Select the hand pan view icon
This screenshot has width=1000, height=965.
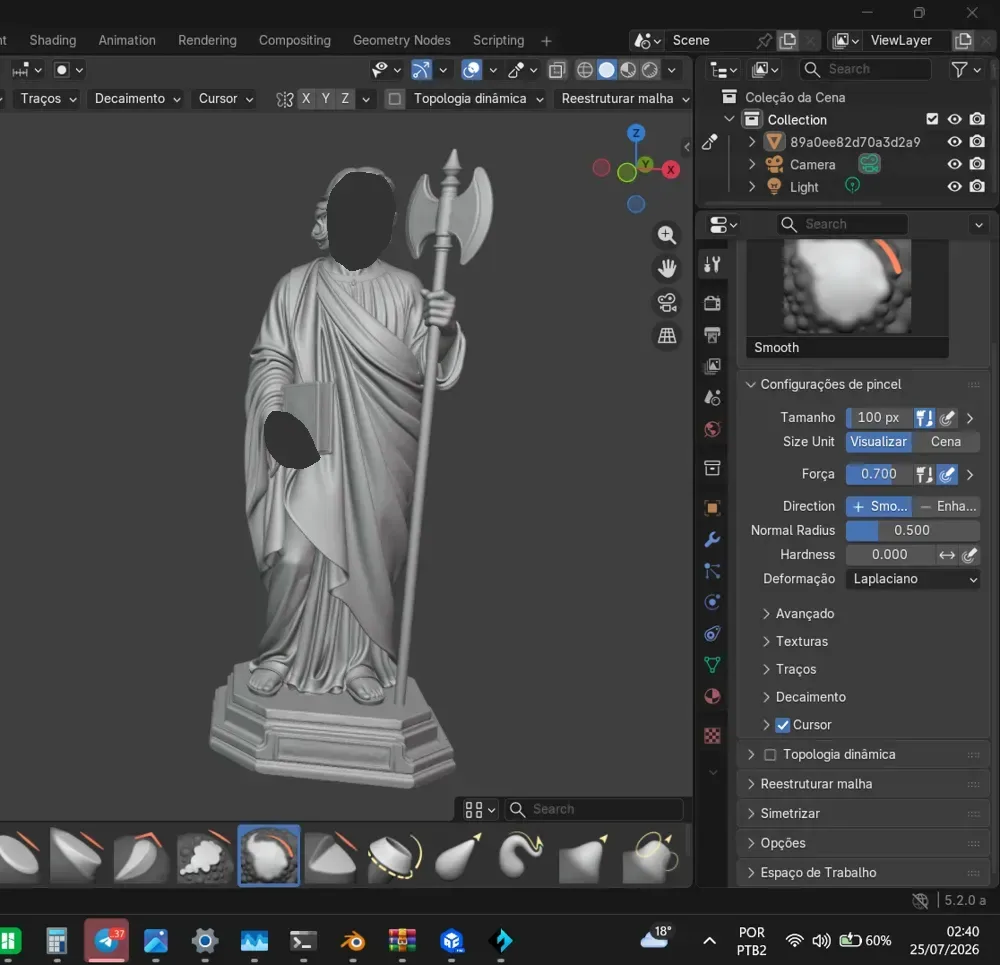click(x=666, y=269)
